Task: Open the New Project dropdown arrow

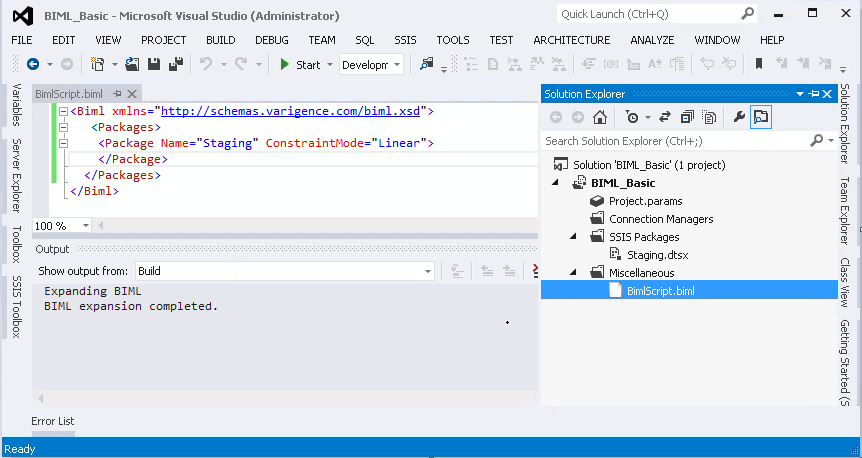Action: point(115,64)
